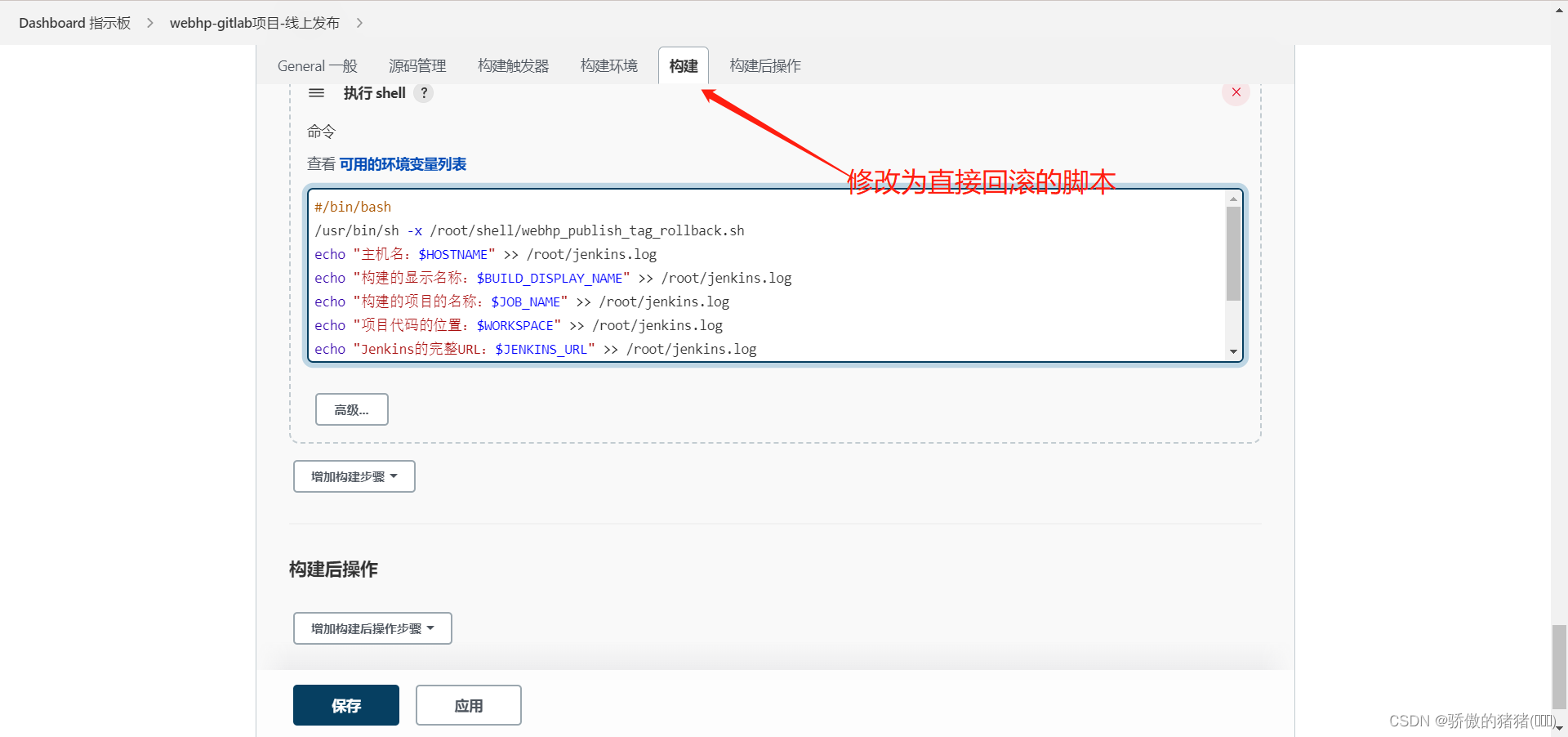Switch to the 构建后操作 tab
Image resolution: width=1568 pixels, height=737 pixels.
[765, 65]
